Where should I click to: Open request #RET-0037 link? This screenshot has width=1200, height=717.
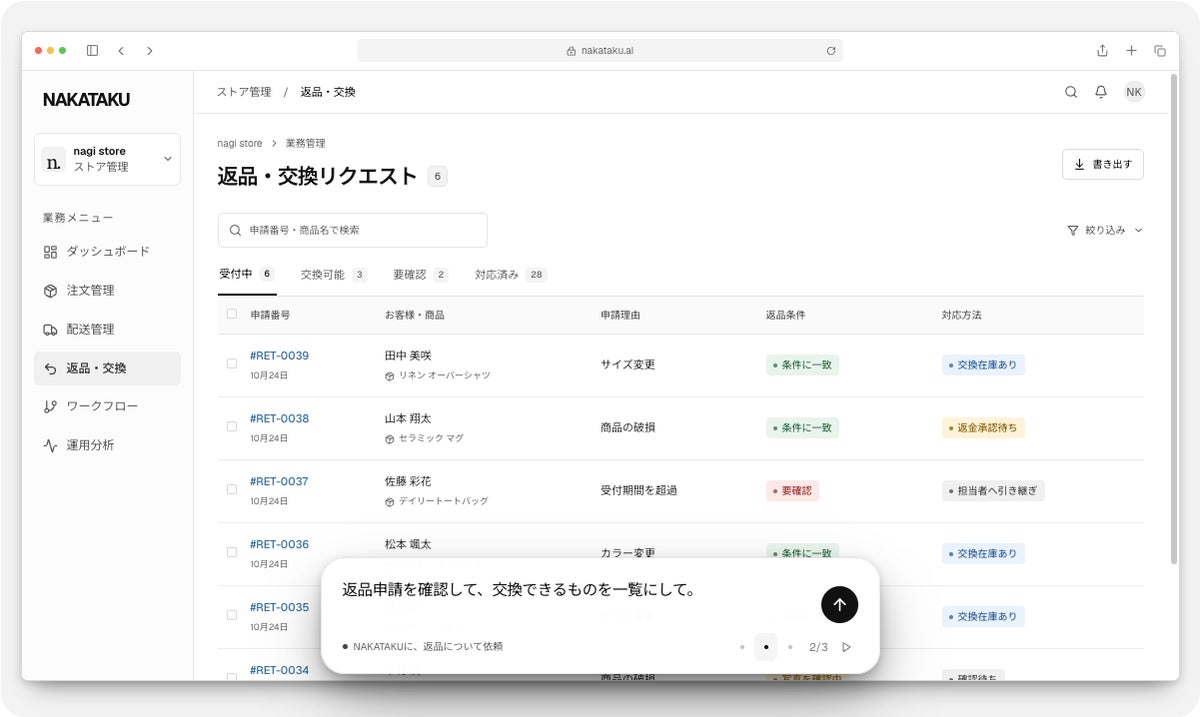click(x=279, y=482)
